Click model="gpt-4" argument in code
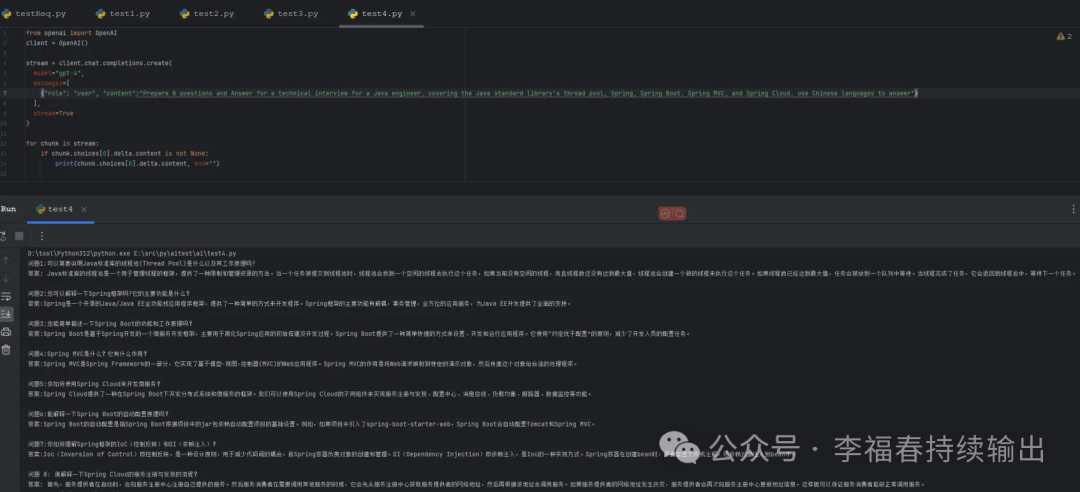 [59, 73]
